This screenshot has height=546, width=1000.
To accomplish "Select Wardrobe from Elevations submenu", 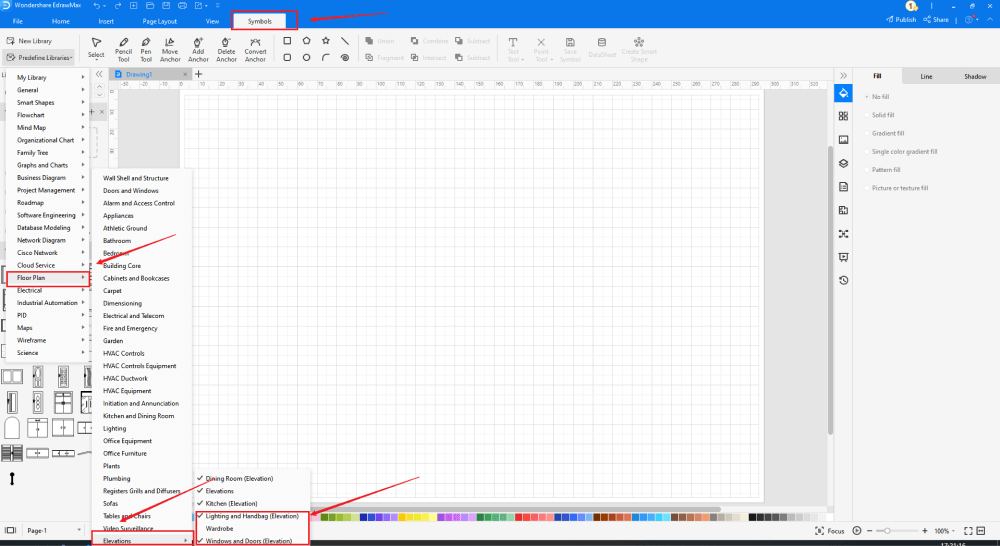I will [220, 528].
